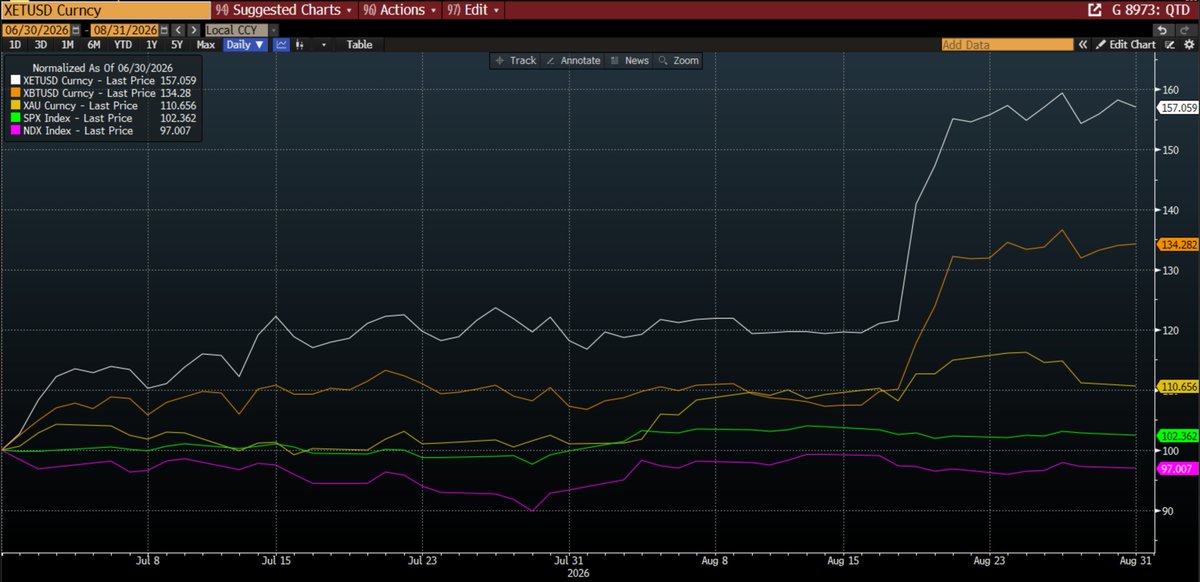
Task: Switch to Table view
Action: click(359, 45)
